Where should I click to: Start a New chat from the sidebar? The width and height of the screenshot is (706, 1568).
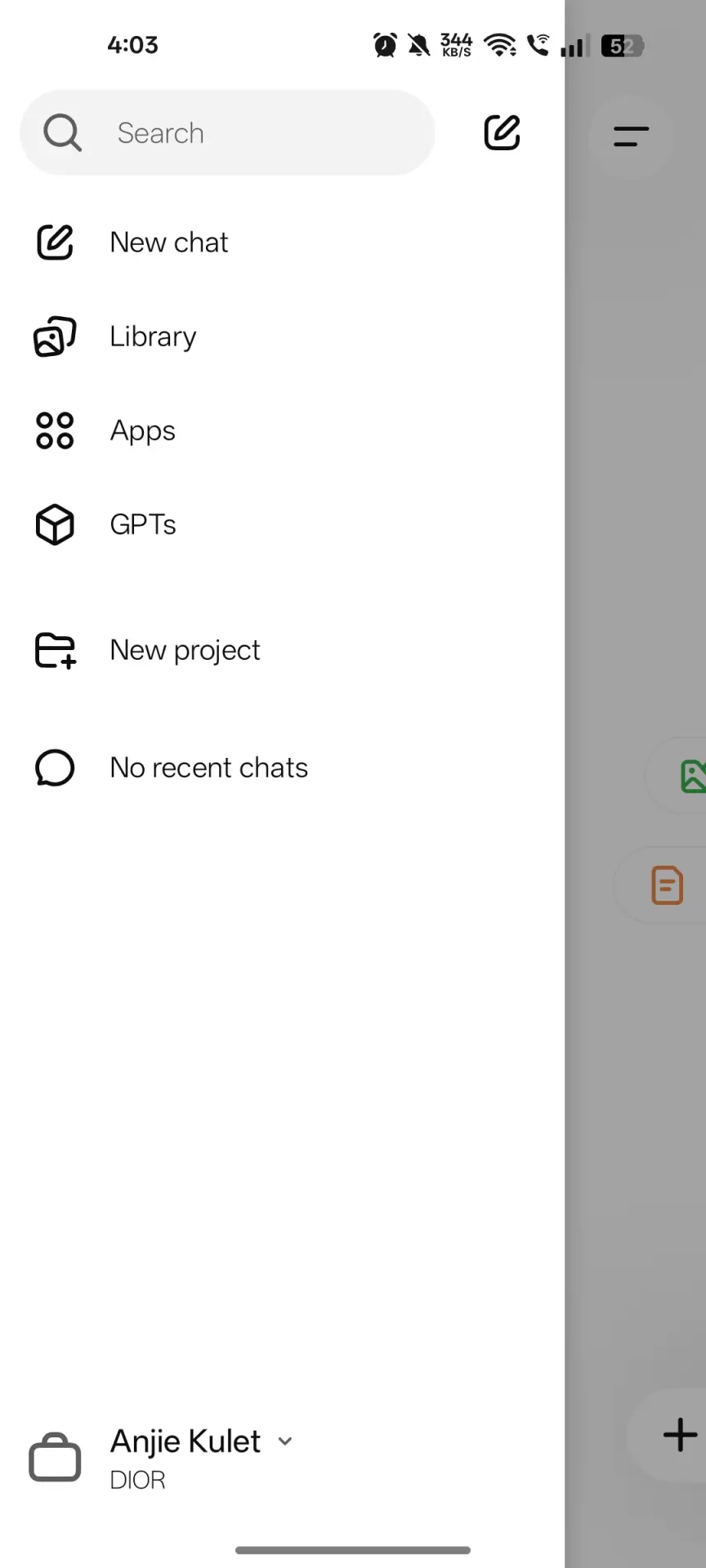(x=169, y=243)
